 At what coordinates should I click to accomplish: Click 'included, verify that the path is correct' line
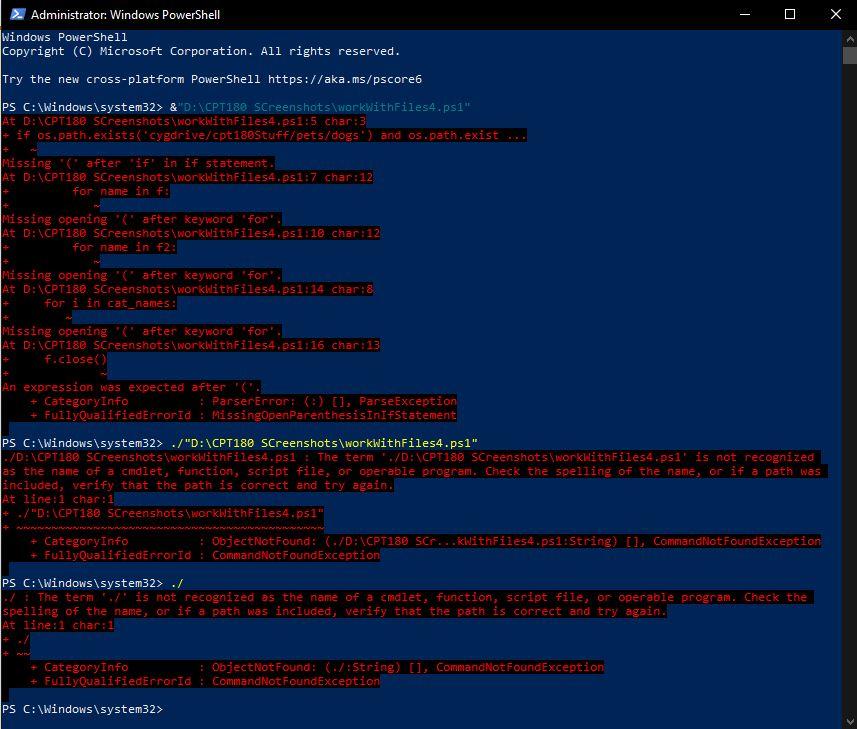coord(197,485)
